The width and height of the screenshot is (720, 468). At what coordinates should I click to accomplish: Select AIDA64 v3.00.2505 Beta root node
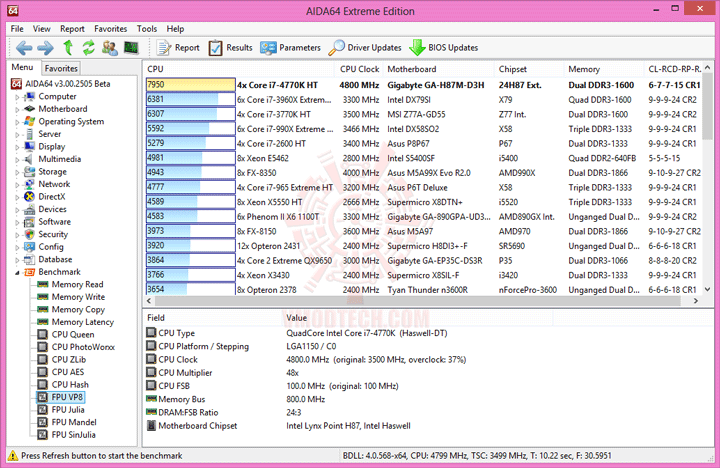tap(68, 84)
